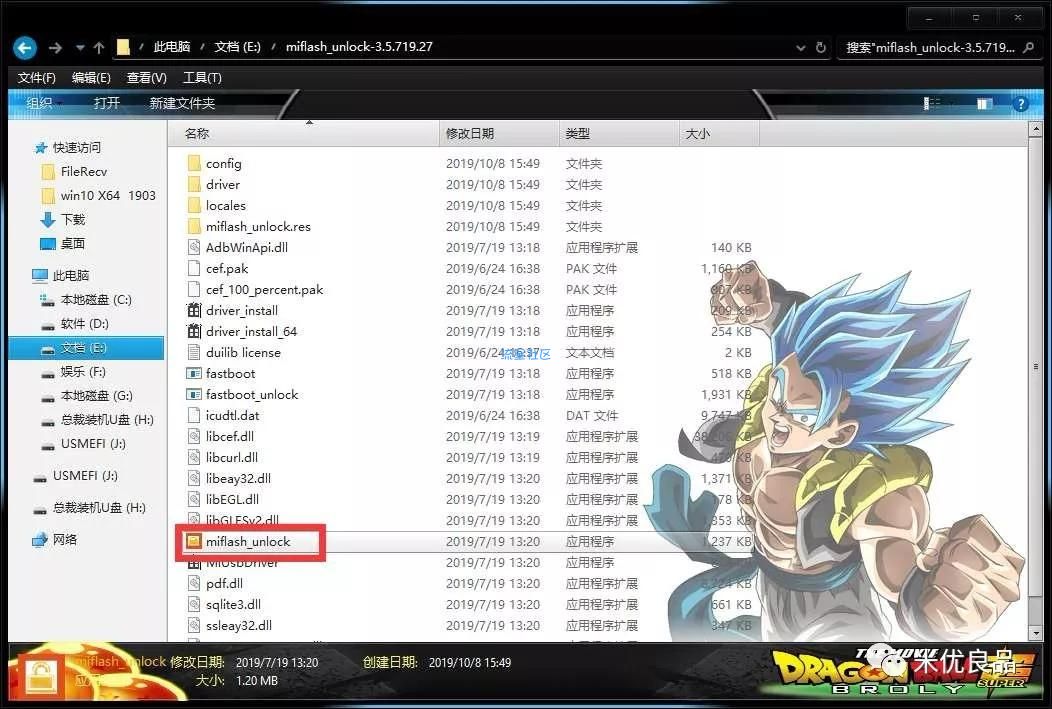Open the 工具(T) menu
The height and width of the screenshot is (709, 1052).
pyautogui.click(x=203, y=78)
